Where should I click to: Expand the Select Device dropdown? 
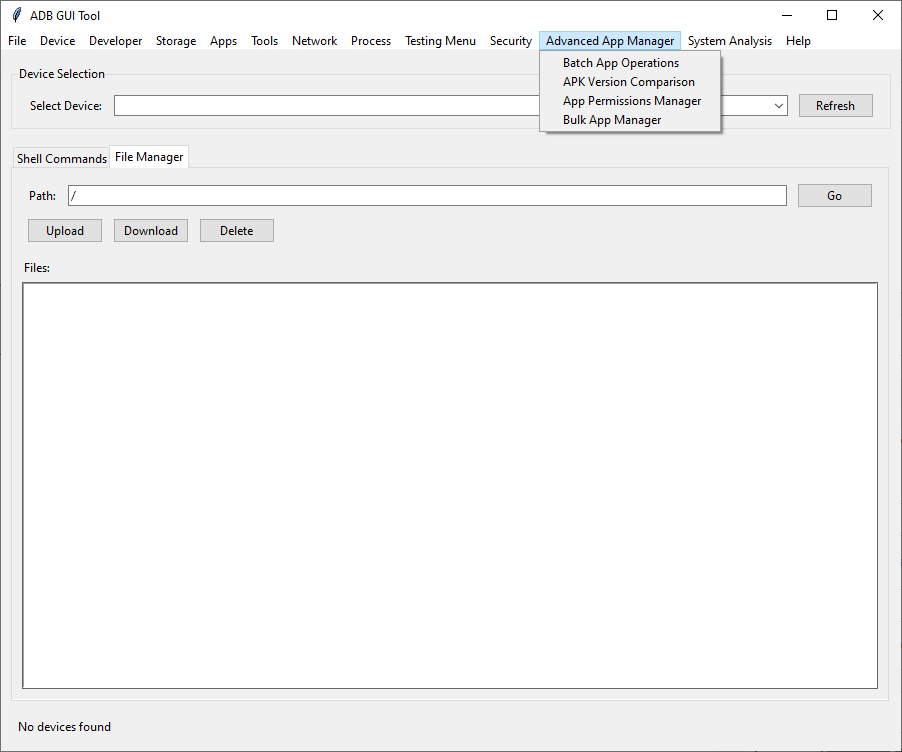(x=778, y=105)
